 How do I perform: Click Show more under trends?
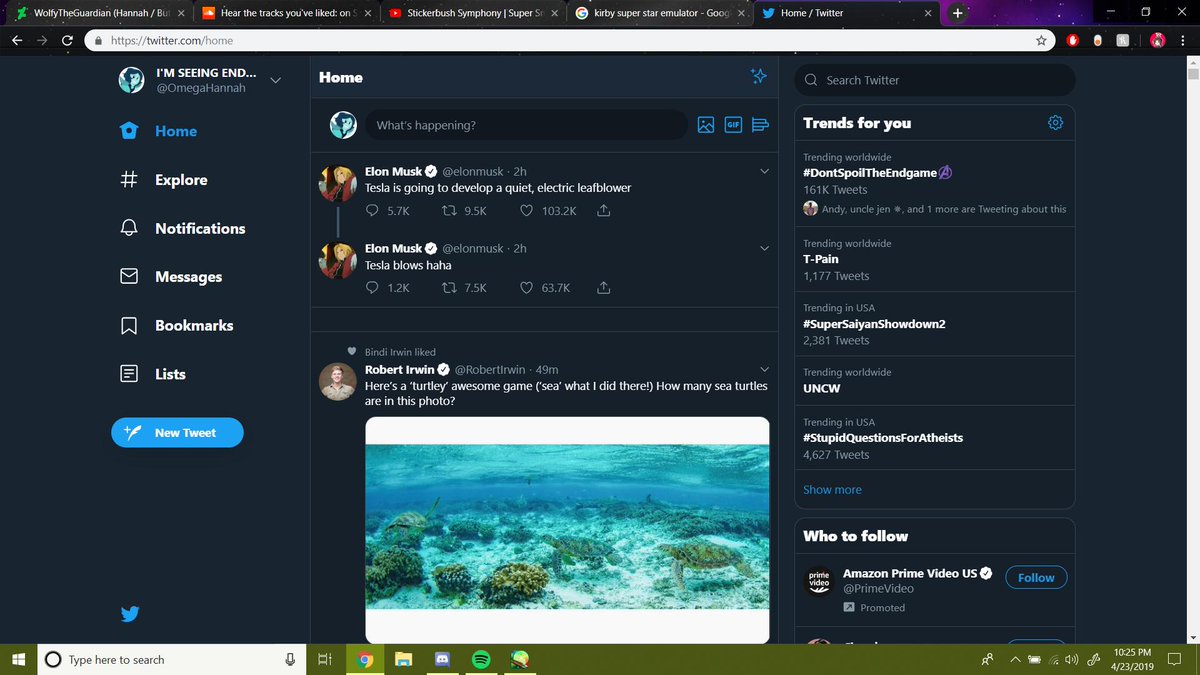coord(832,489)
